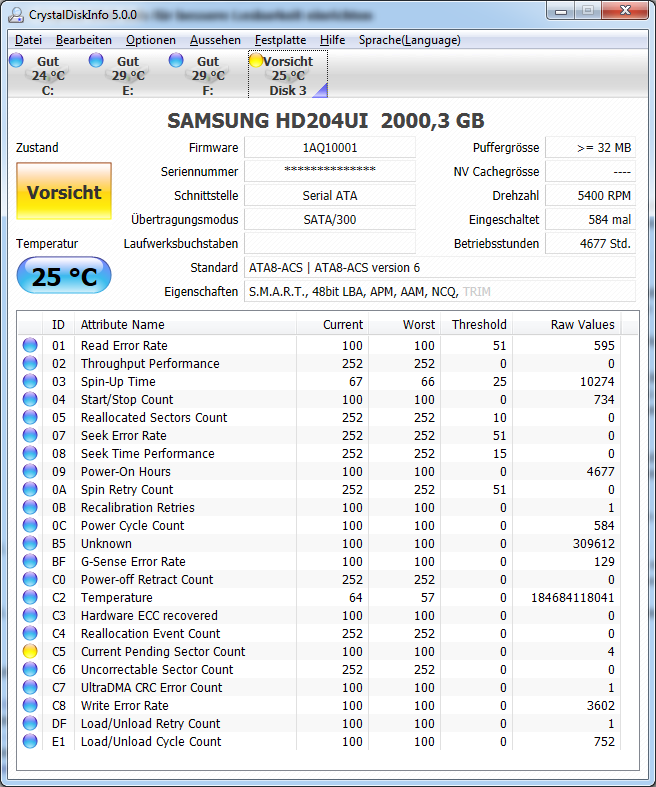Image resolution: width=656 pixels, height=787 pixels.
Task: Select the C: drive tab
Action: 48,75
